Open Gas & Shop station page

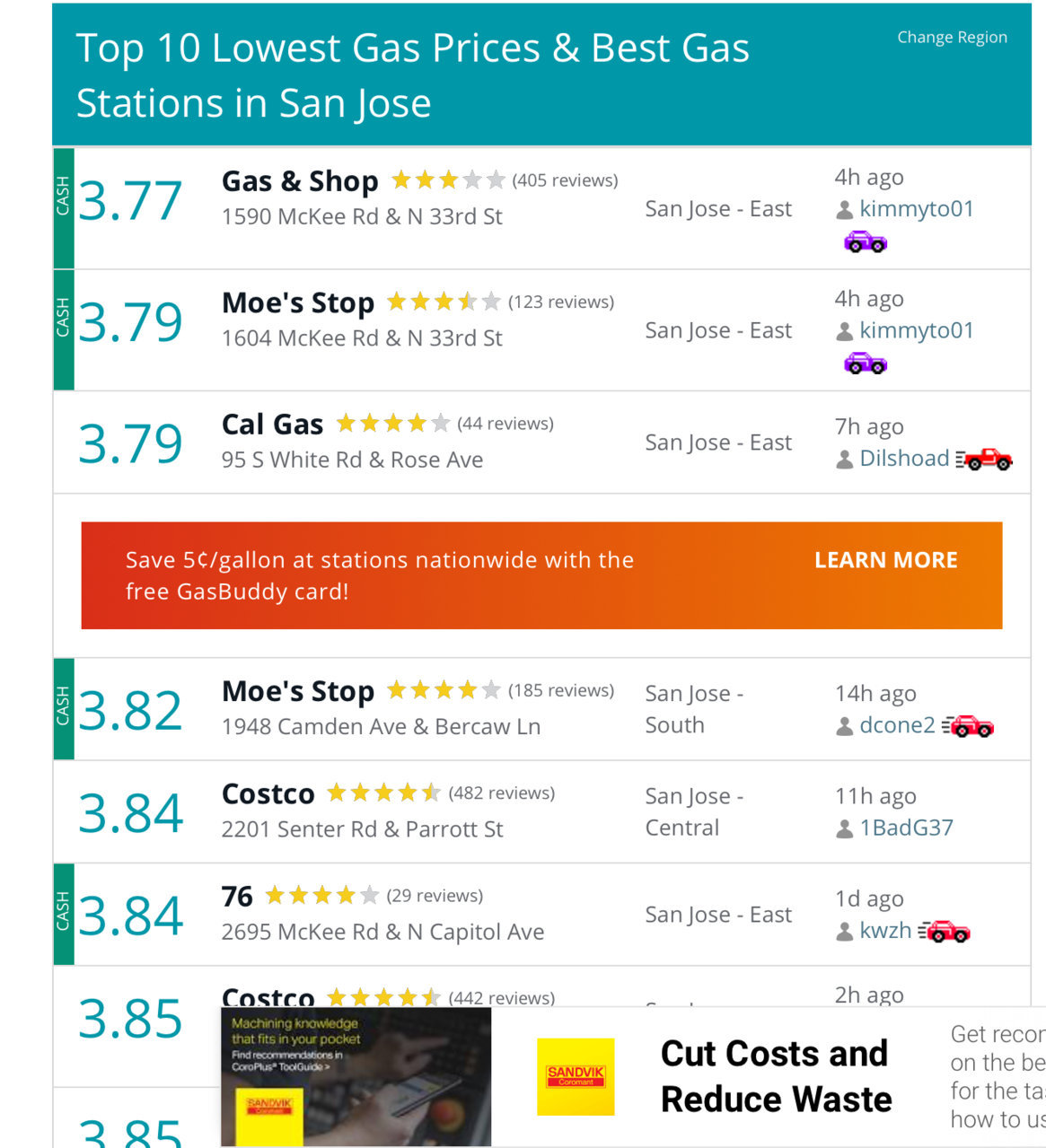click(x=300, y=180)
